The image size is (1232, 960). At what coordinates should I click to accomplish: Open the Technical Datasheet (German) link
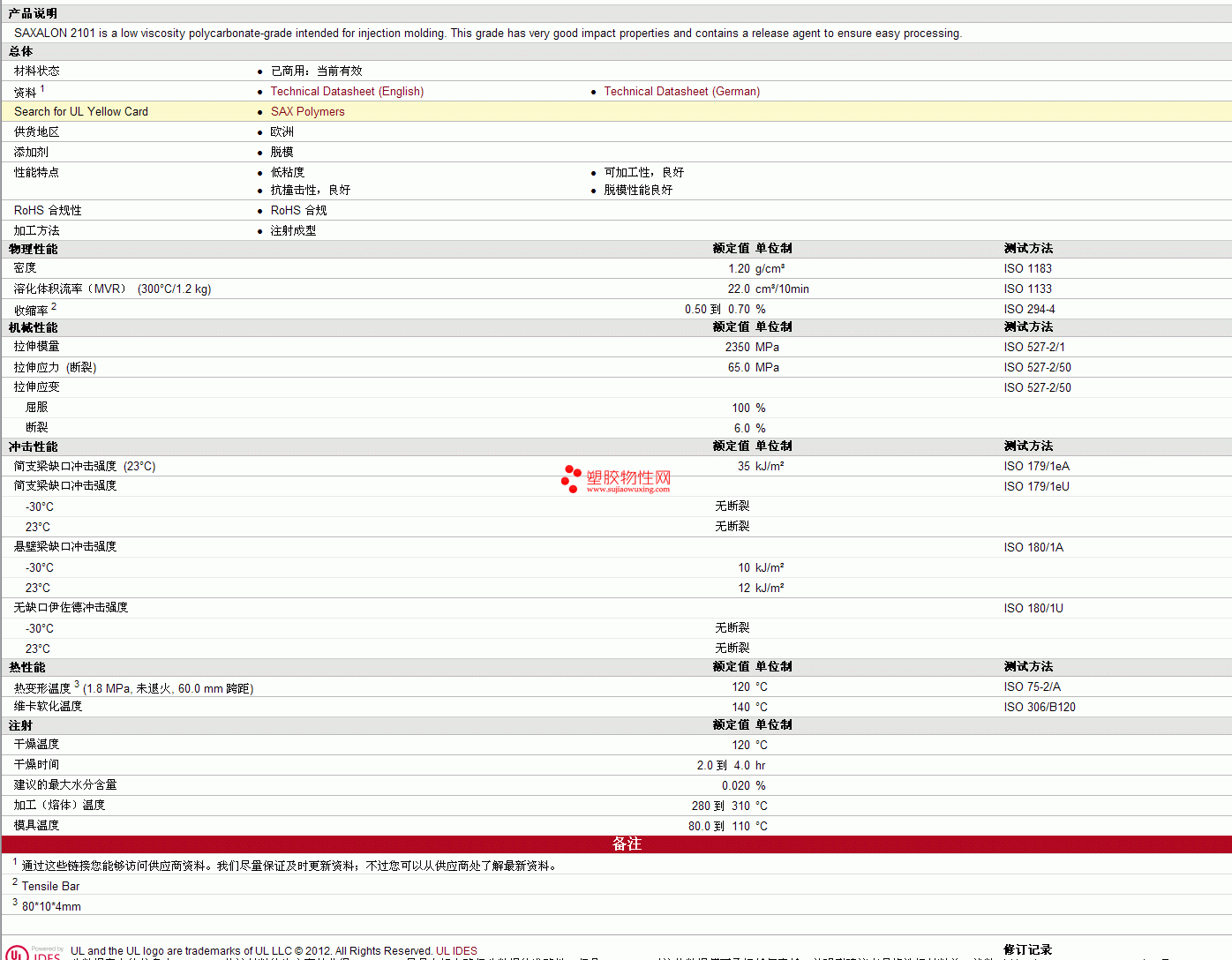[x=681, y=91]
